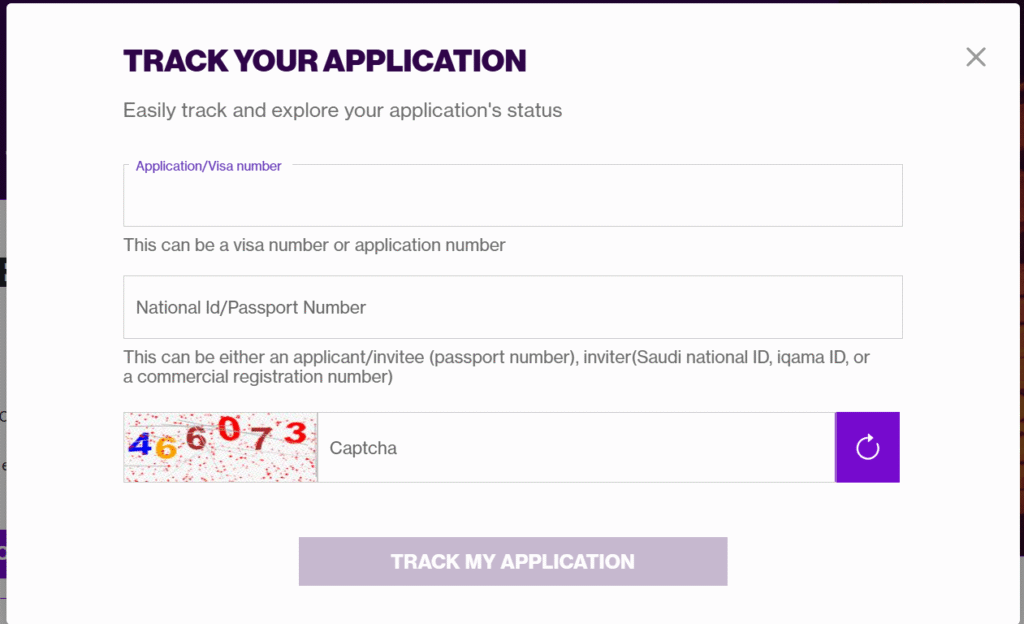Select the Track Your Application heading
This screenshot has width=1024, height=624.
click(324, 61)
